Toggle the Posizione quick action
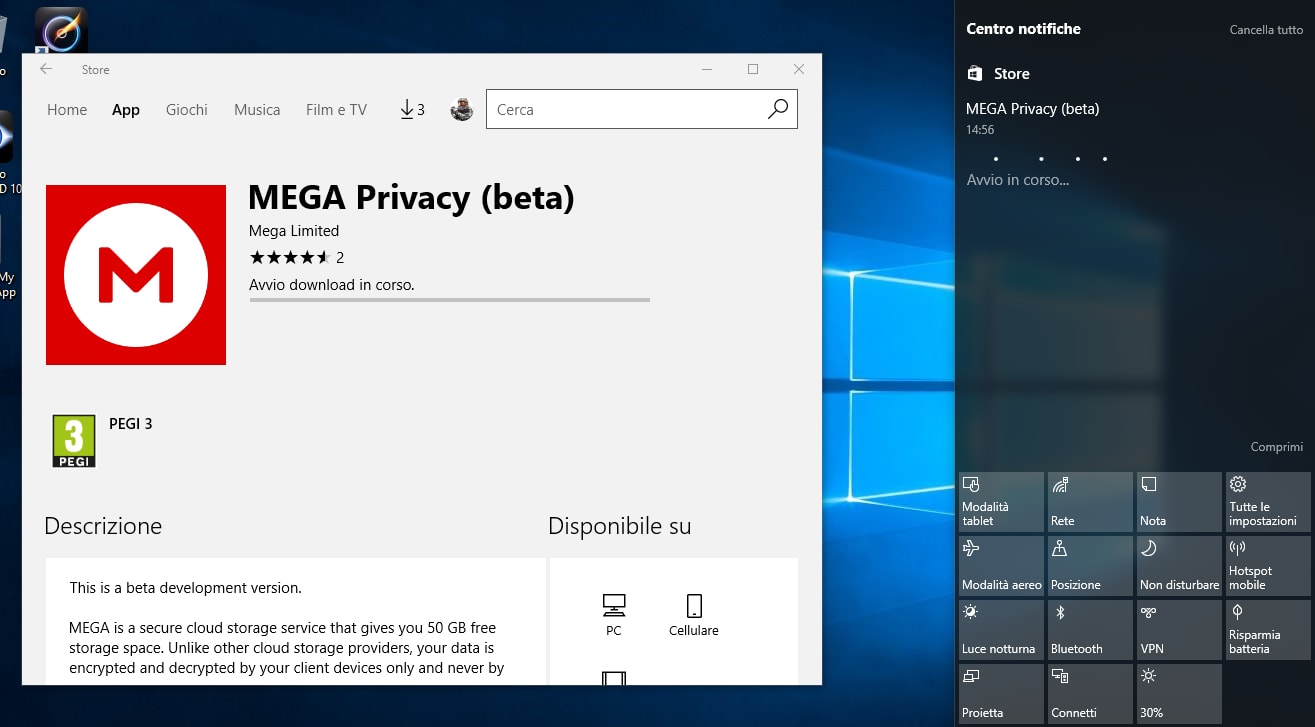Viewport: 1315px width, 727px height. pos(1090,566)
